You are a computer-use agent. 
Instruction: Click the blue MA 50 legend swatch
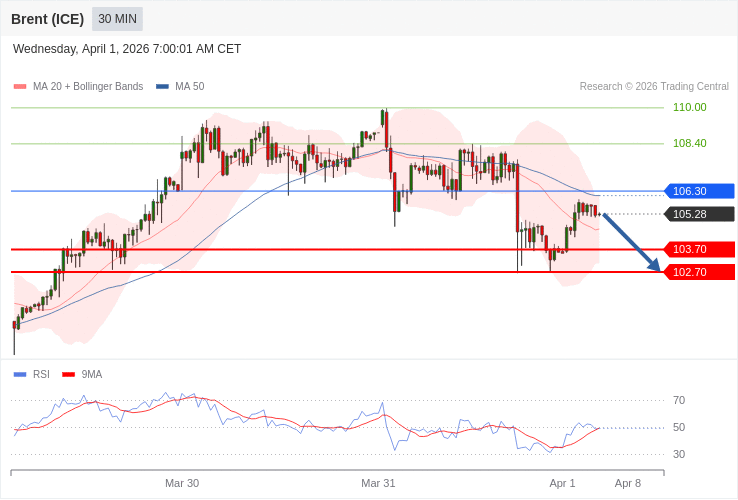point(162,87)
